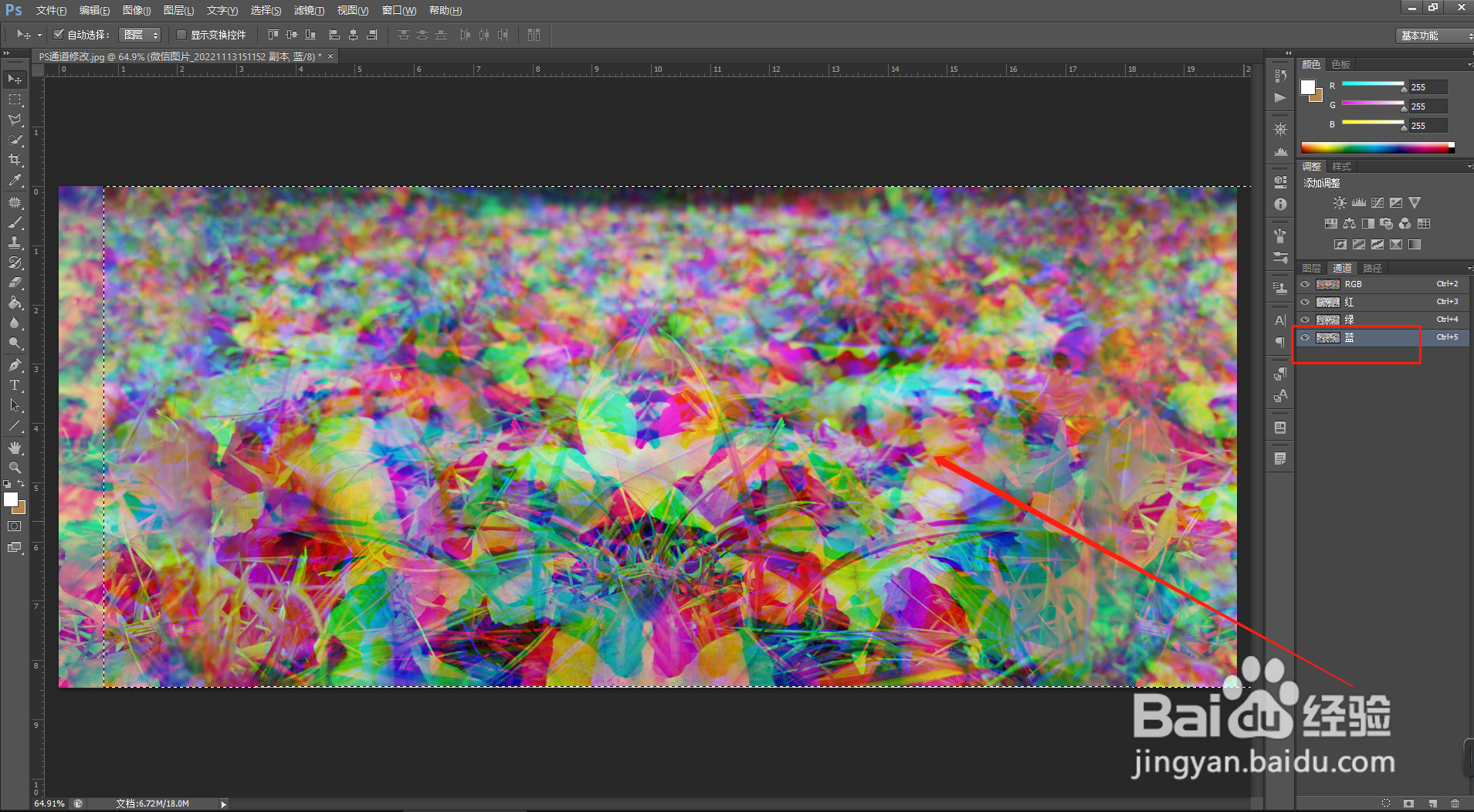Viewport: 1474px width, 812px height.
Task: Open the 图层 auto-select dropdown
Action: coord(140,35)
